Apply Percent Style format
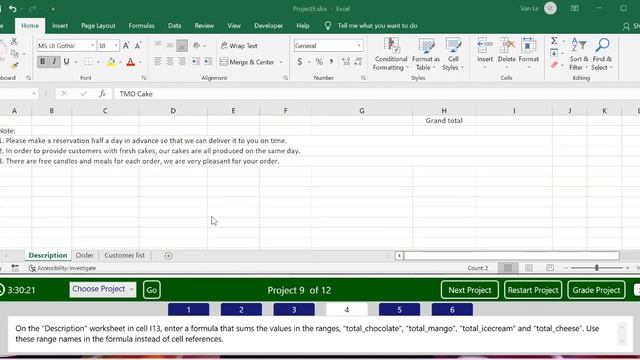The height and width of the screenshot is (360, 640). pyautogui.click(x=319, y=62)
